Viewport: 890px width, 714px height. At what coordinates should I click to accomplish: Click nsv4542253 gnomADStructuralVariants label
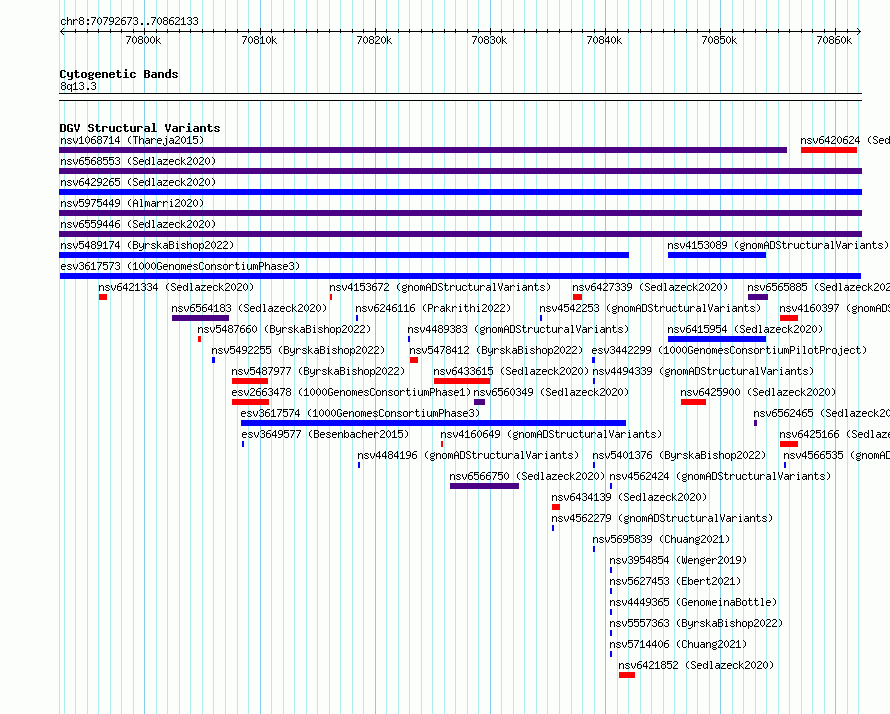click(650, 308)
